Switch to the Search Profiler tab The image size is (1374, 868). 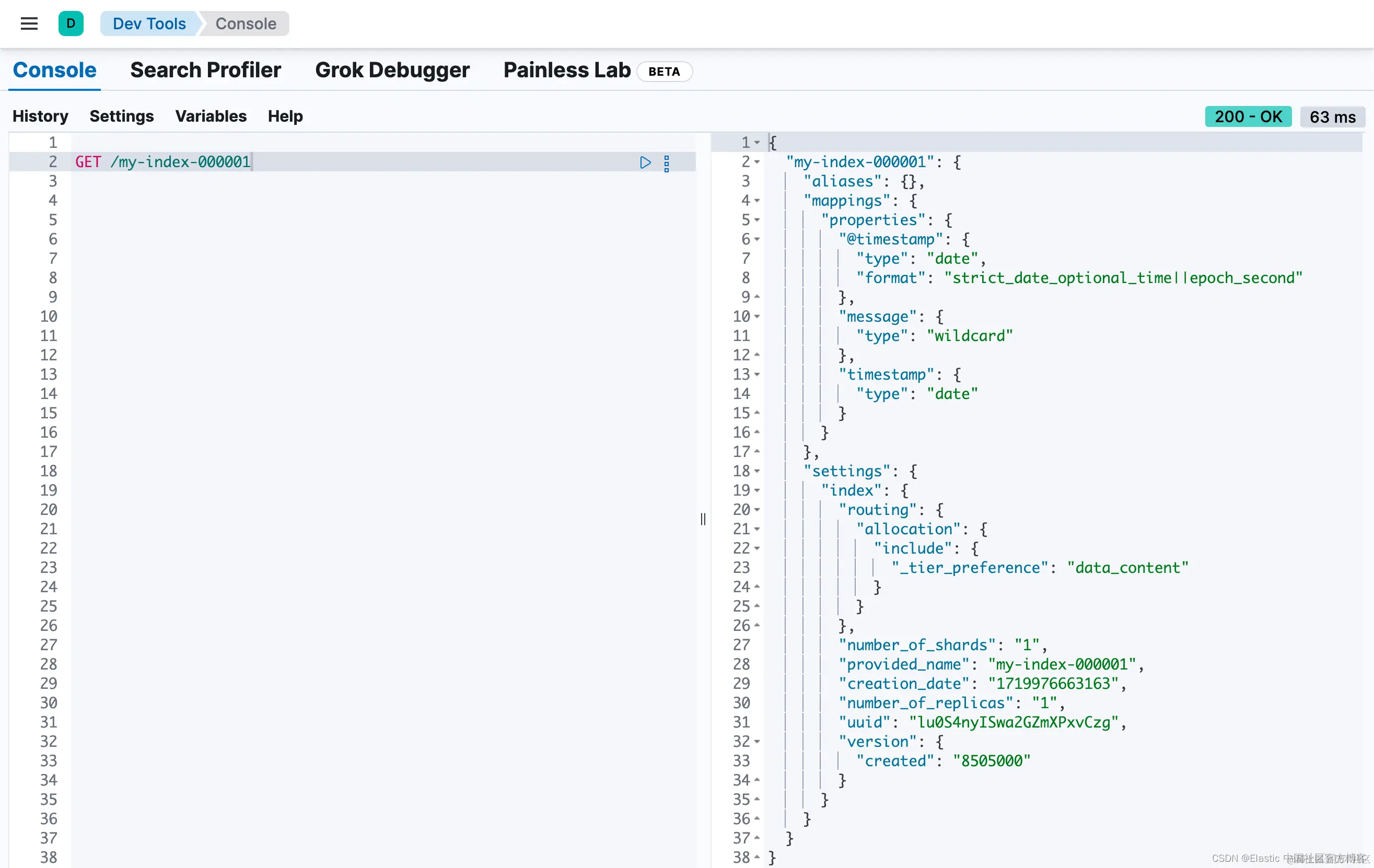pyautogui.click(x=205, y=70)
